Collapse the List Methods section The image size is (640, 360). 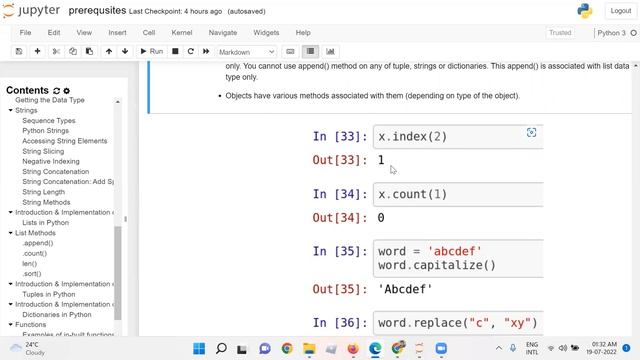click(11, 233)
